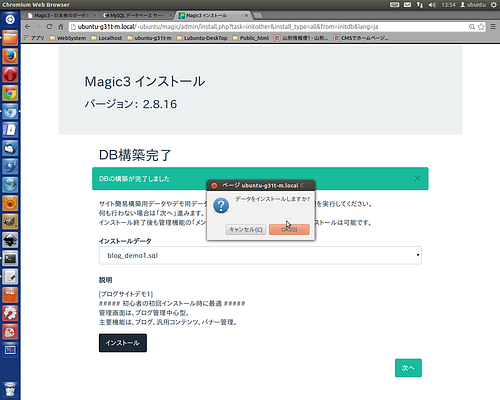The image size is (500, 400).
Task: Launch Google Chrome from the dock
Action: (10, 93)
